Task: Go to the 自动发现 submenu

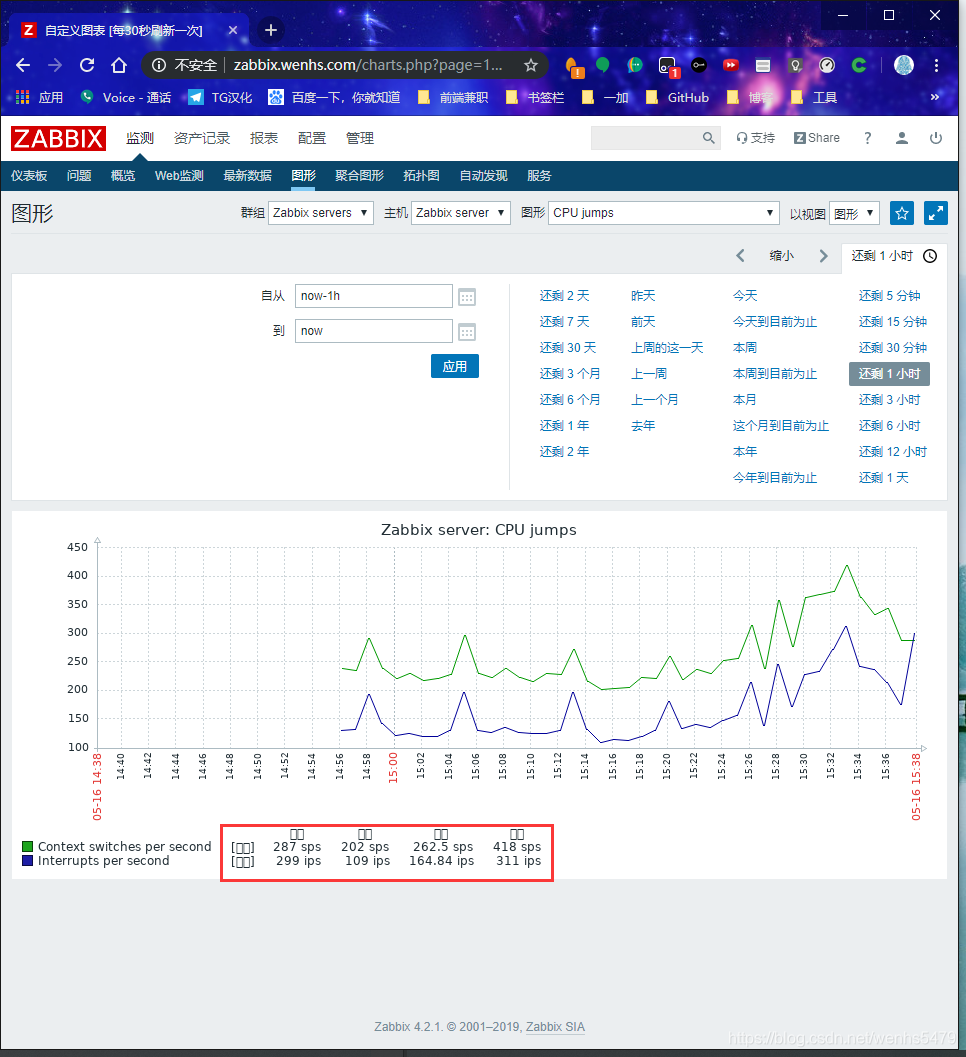Action: [x=483, y=175]
